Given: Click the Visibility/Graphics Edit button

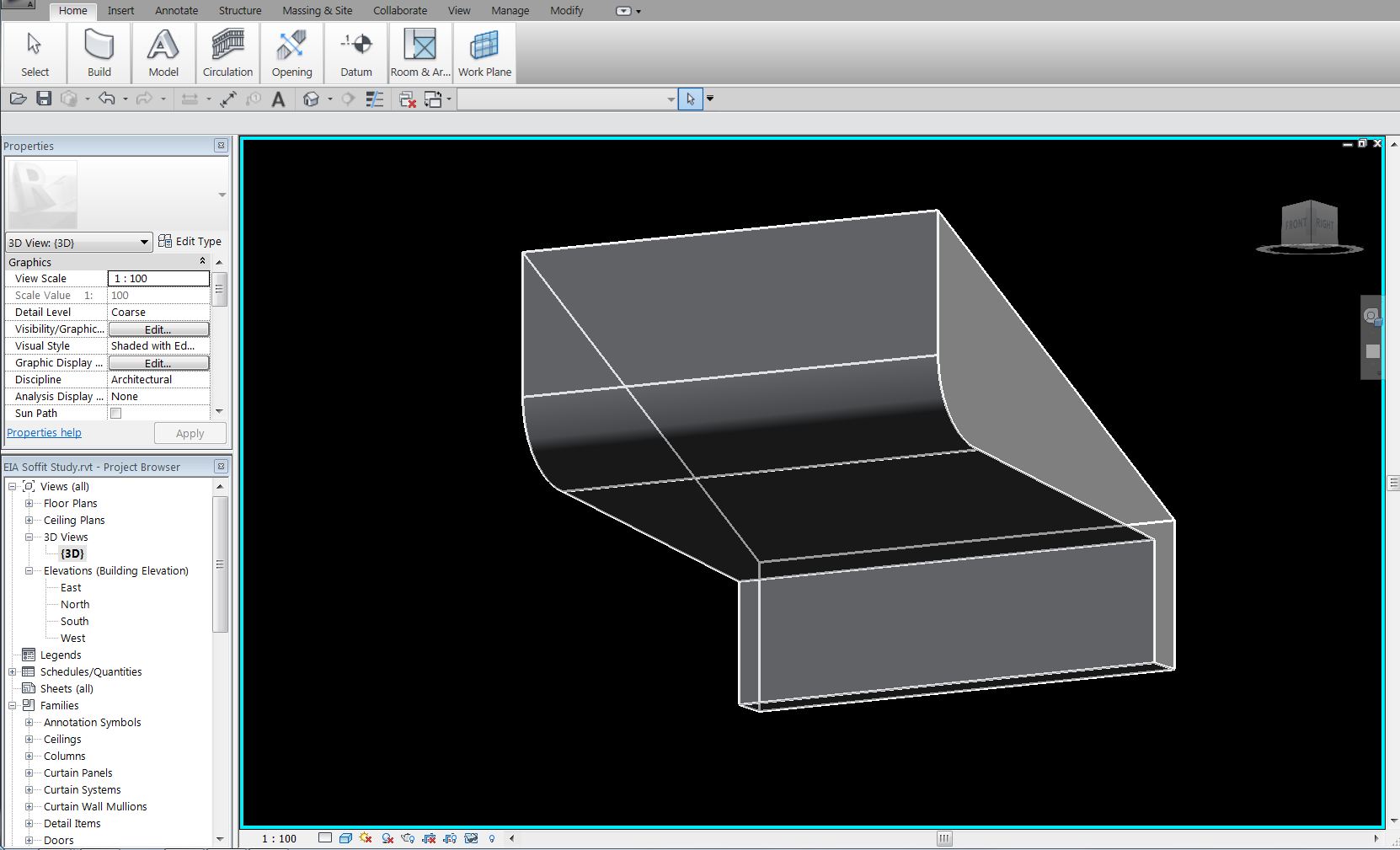Looking at the screenshot, I should point(158,329).
